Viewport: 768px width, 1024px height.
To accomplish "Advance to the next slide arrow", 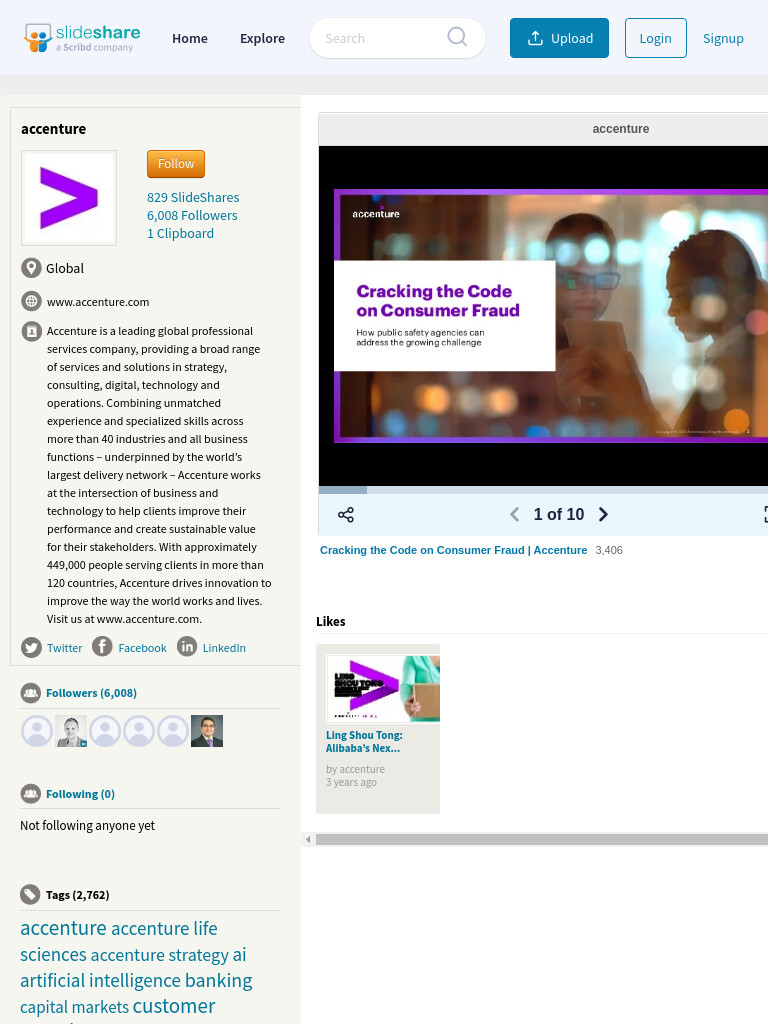I will coord(603,515).
